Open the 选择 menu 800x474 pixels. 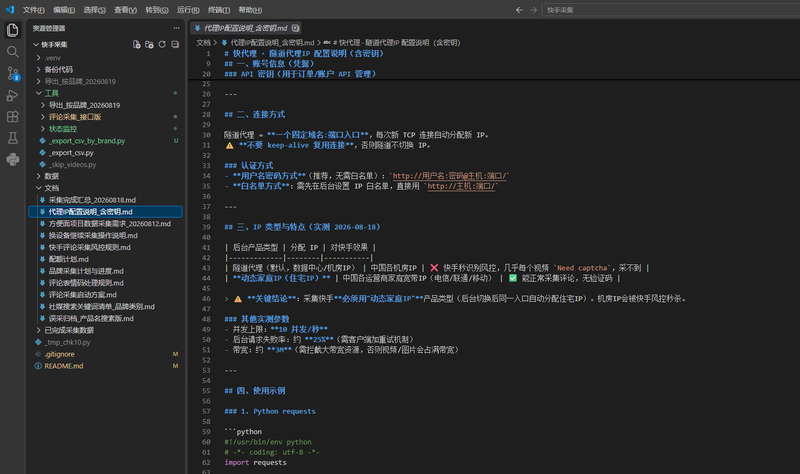click(95, 10)
